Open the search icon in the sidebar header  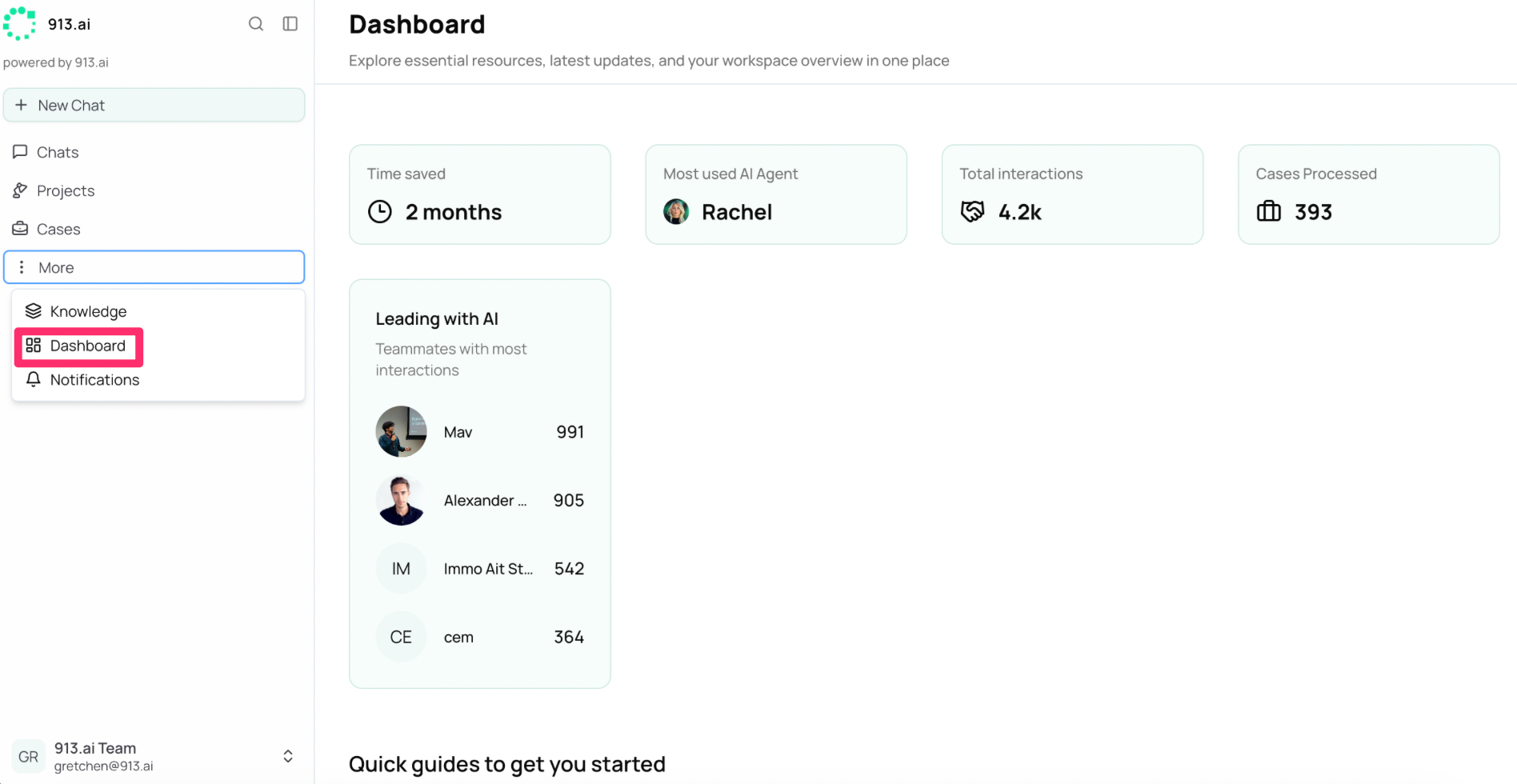(x=256, y=24)
